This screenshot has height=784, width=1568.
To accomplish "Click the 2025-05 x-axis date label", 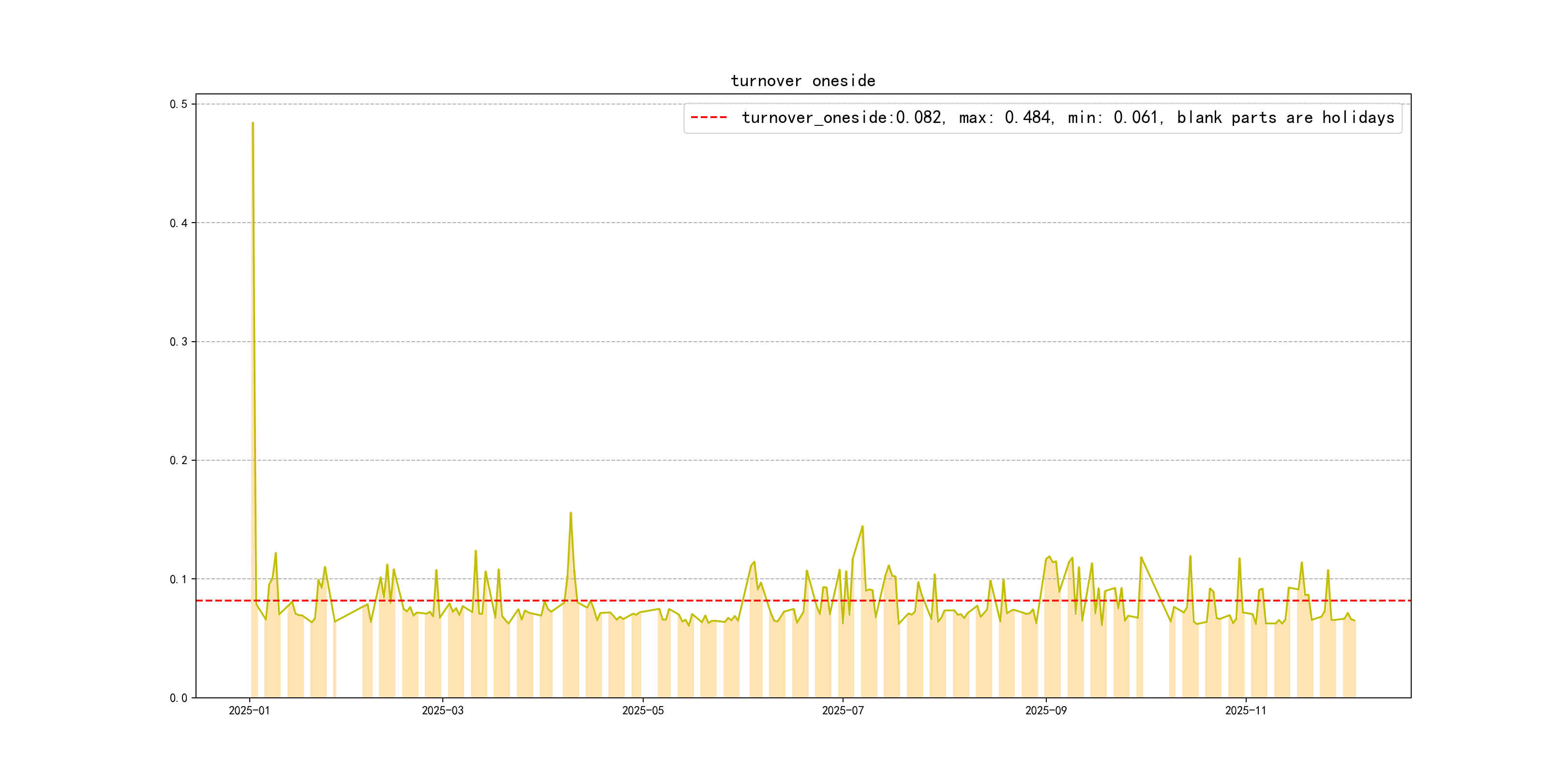I will coord(643,710).
